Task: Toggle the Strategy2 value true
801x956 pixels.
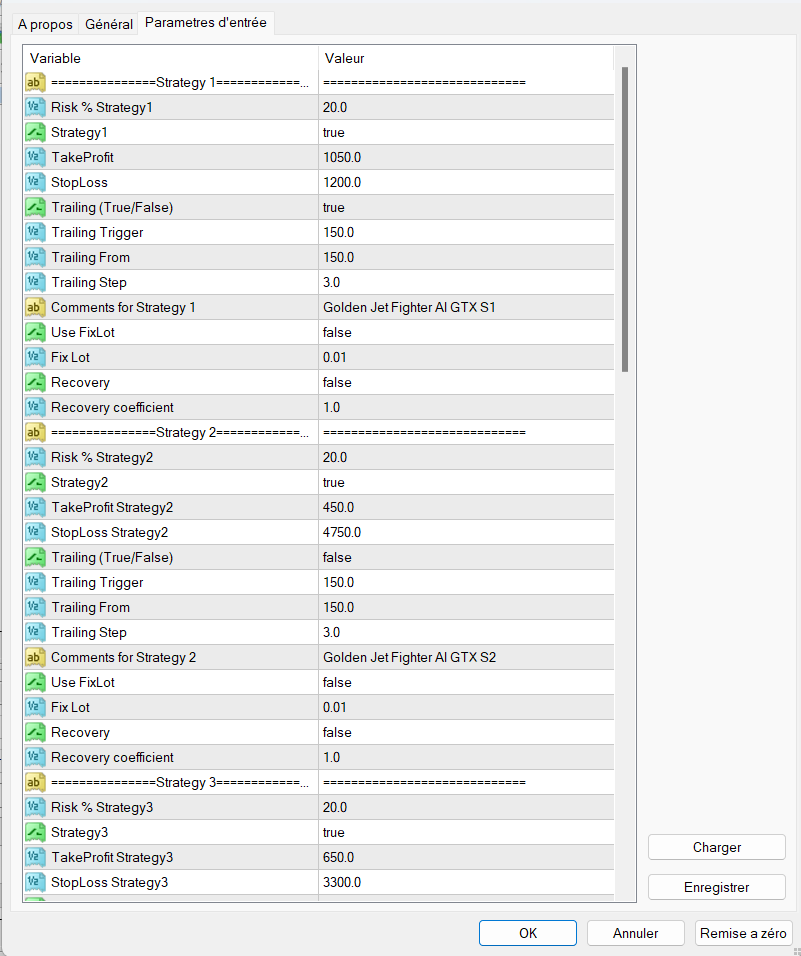Action: (334, 482)
